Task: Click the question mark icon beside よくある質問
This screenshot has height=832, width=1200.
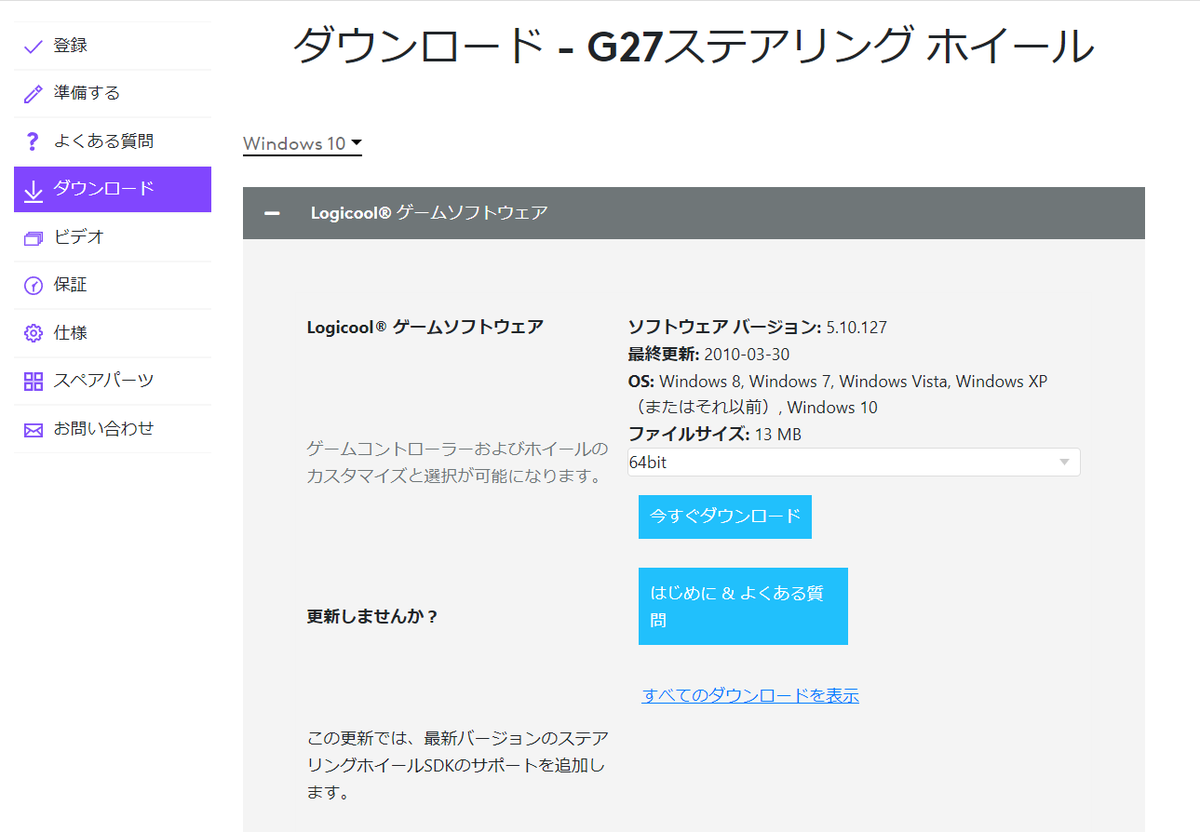Action: click(33, 142)
